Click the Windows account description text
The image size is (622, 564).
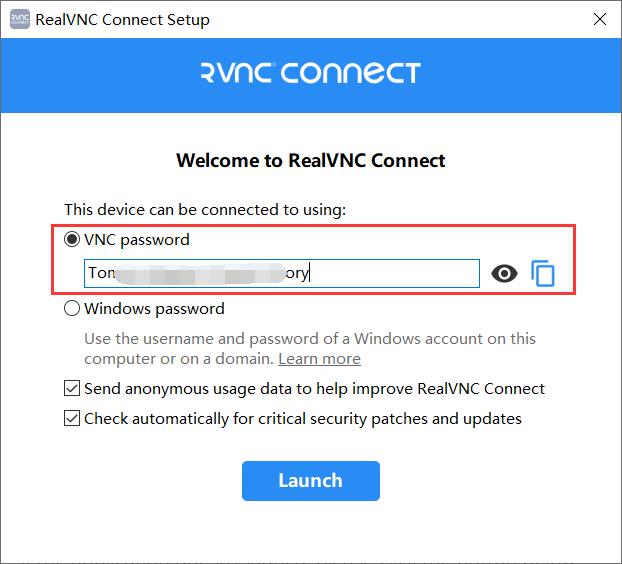[x=310, y=348]
